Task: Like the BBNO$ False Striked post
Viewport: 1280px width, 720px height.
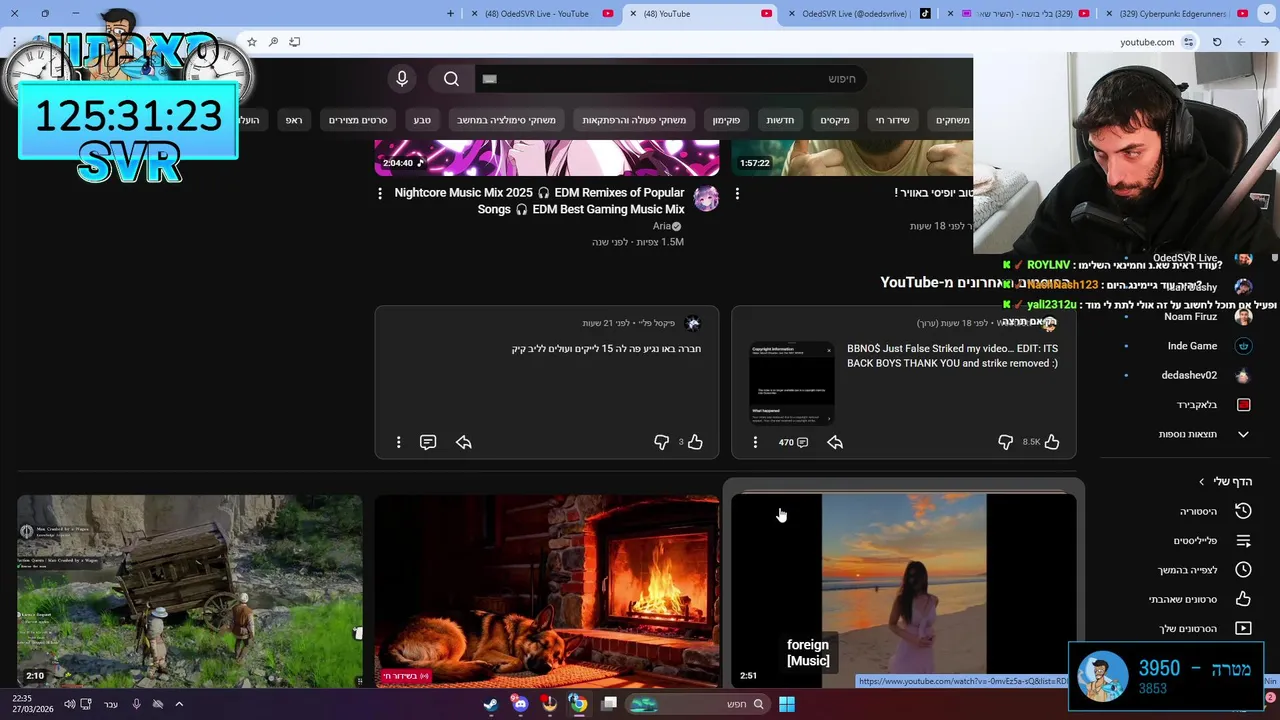Action: tap(1052, 442)
